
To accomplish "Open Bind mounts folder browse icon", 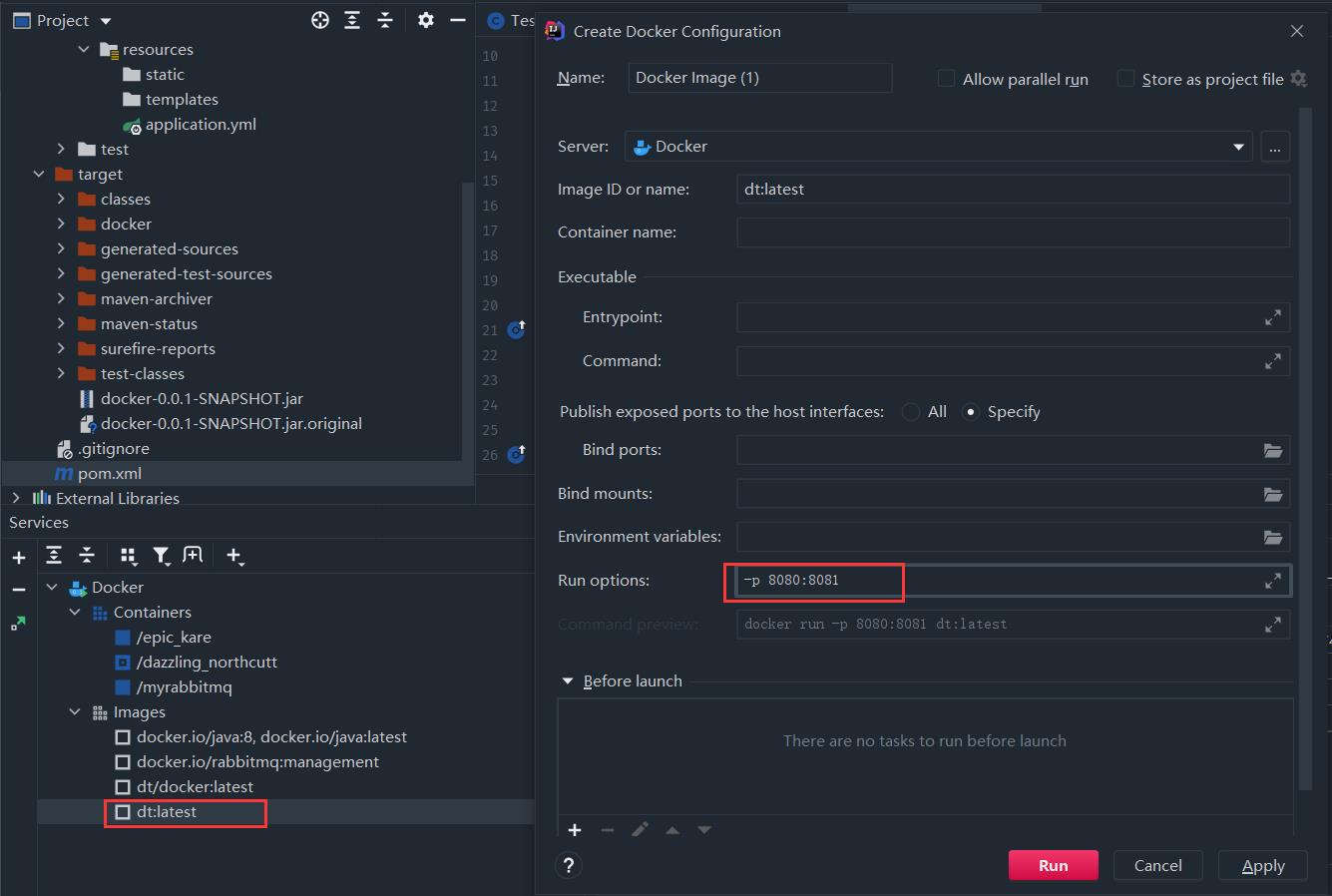I will (x=1273, y=494).
